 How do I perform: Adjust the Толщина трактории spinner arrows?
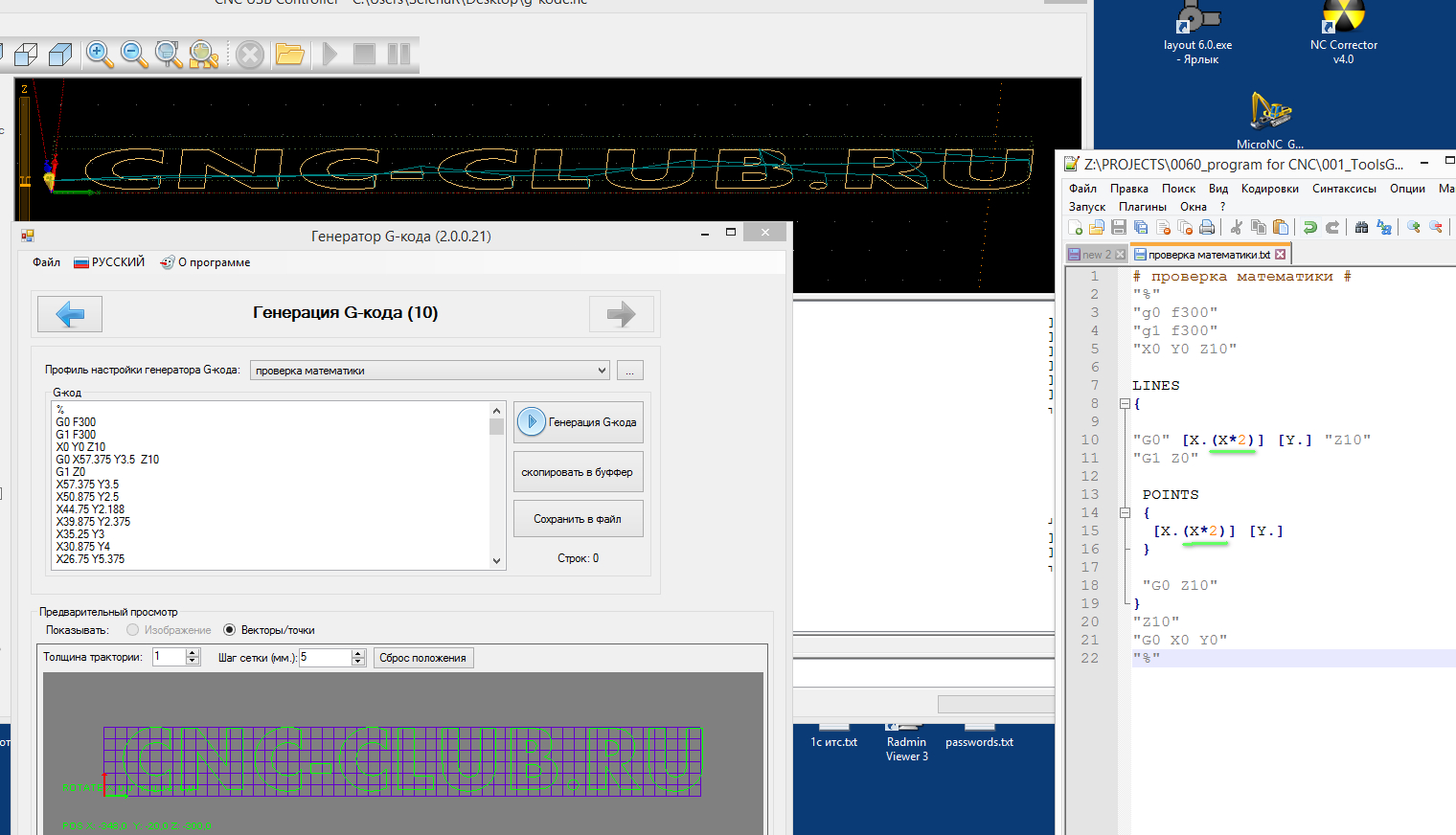tap(193, 657)
